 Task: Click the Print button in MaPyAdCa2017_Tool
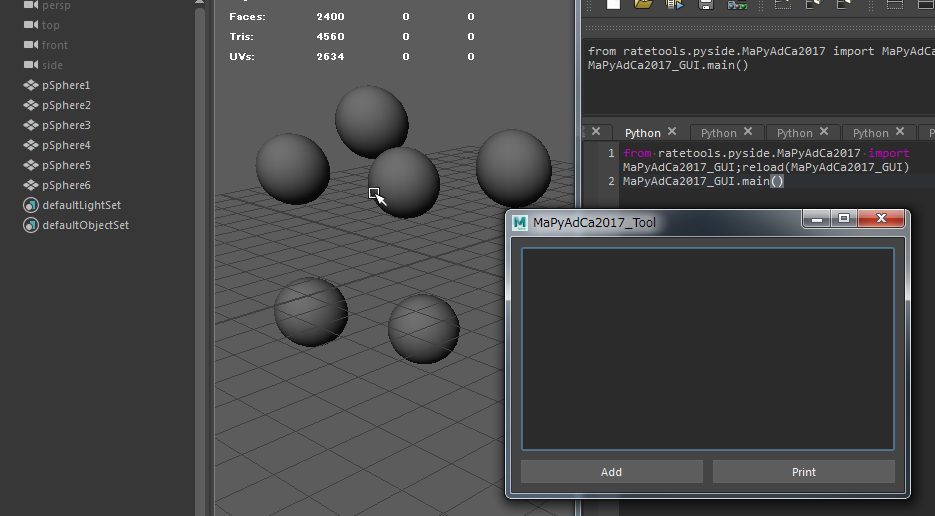pos(804,472)
